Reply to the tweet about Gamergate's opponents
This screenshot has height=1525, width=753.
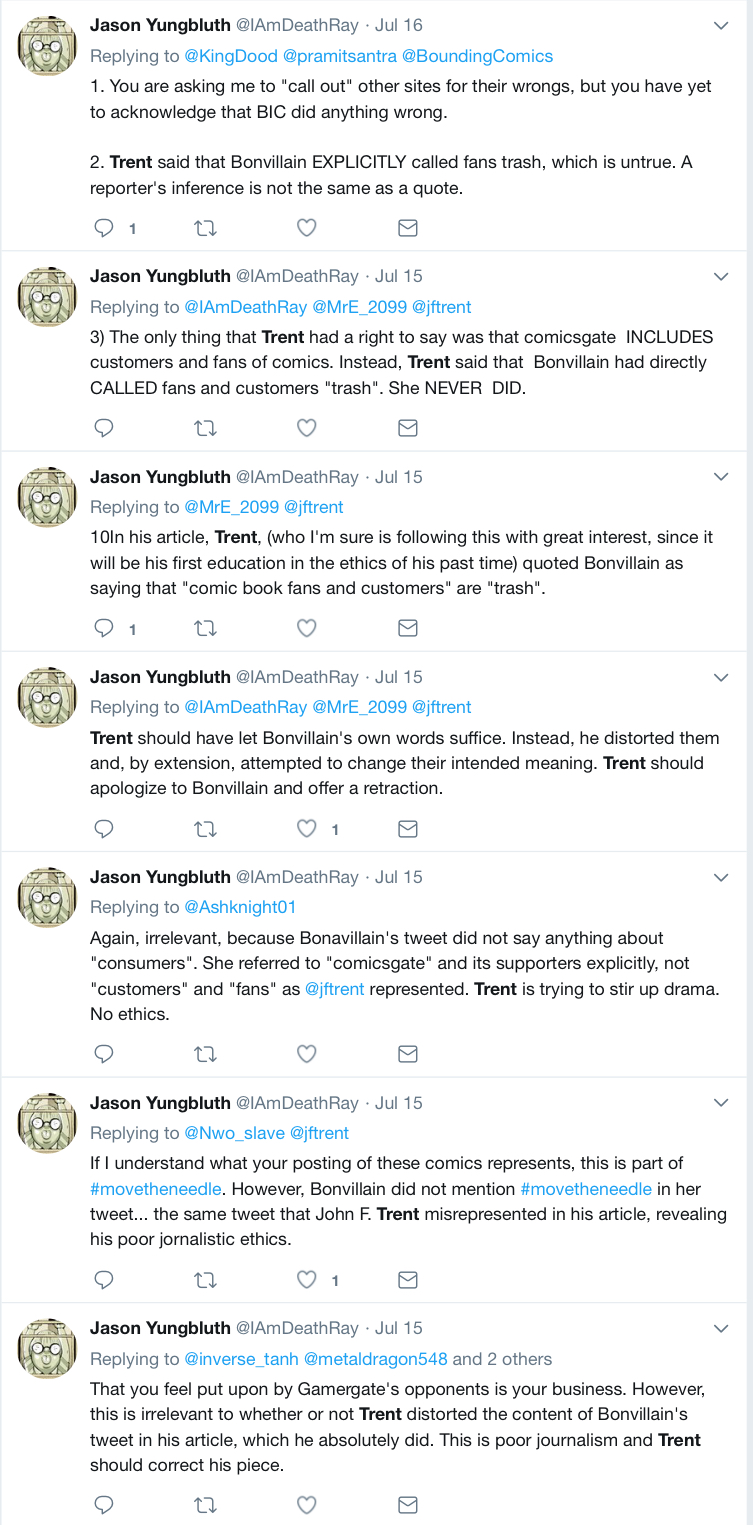(x=104, y=1504)
